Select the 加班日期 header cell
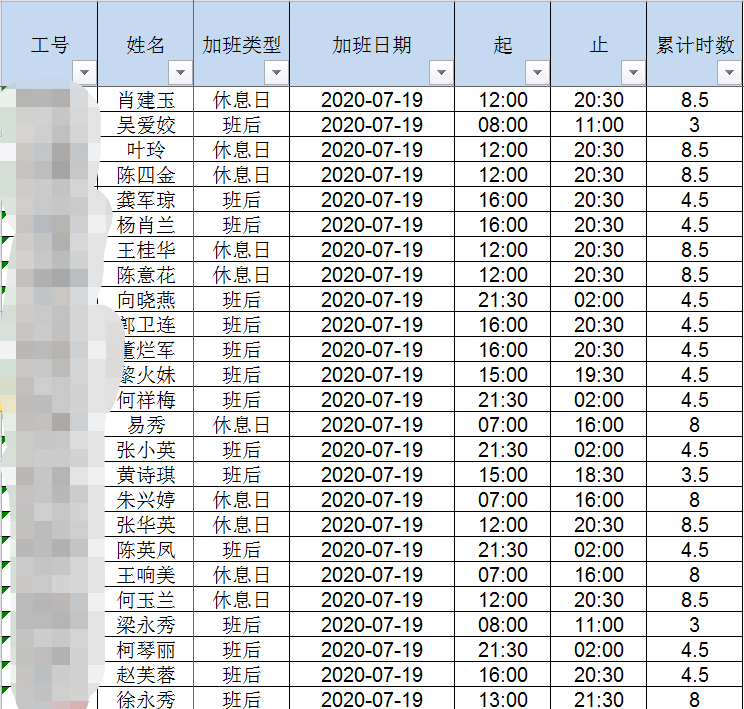The width and height of the screenshot is (744, 709). point(372,44)
